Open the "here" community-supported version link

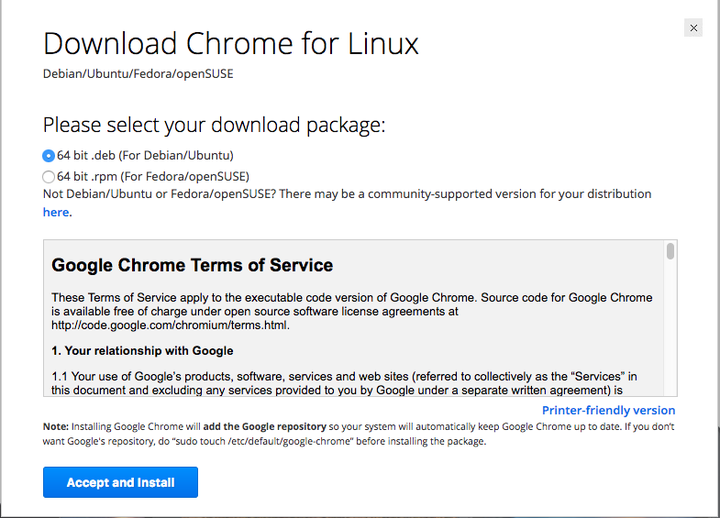click(56, 212)
